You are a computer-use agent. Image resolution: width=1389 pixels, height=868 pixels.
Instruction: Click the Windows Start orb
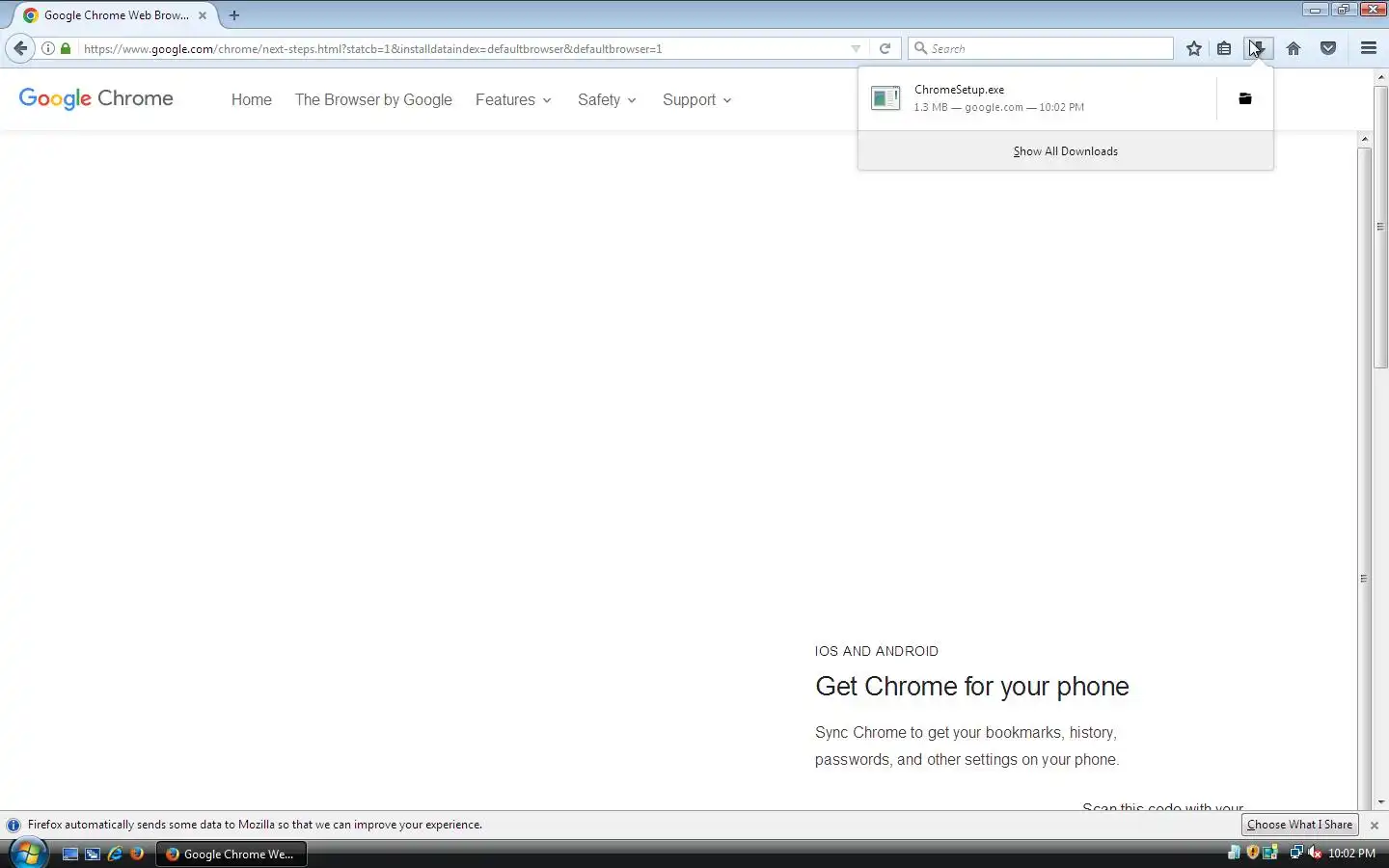(x=27, y=854)
